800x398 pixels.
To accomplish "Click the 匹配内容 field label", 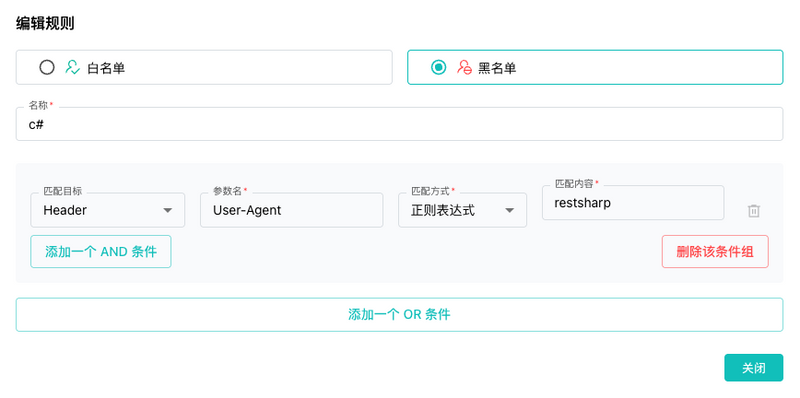I will pos(574,184).
